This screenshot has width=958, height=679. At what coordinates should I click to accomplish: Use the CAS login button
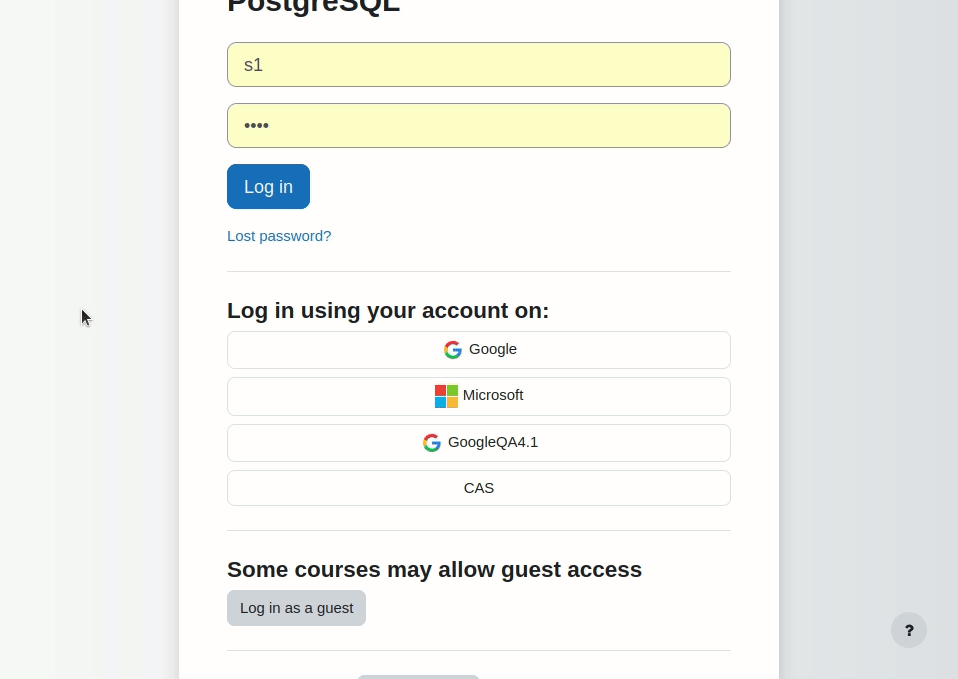pos(479,488)
